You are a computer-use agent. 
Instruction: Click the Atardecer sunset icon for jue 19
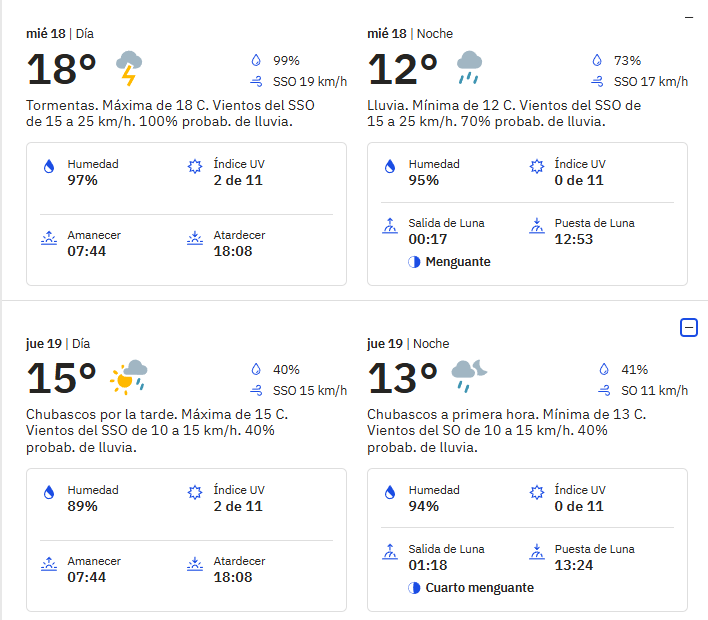tap(195, 564)
